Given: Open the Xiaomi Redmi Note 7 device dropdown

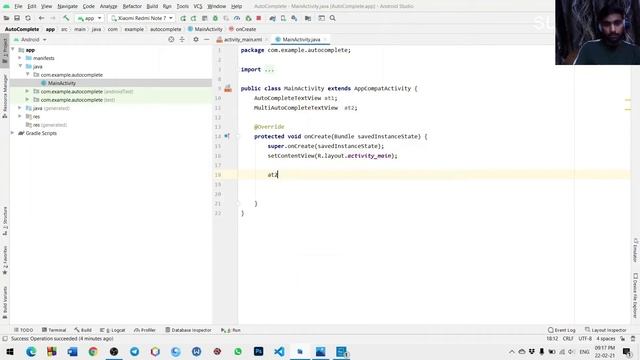Looking at the screenshot, I should point(142,18).
